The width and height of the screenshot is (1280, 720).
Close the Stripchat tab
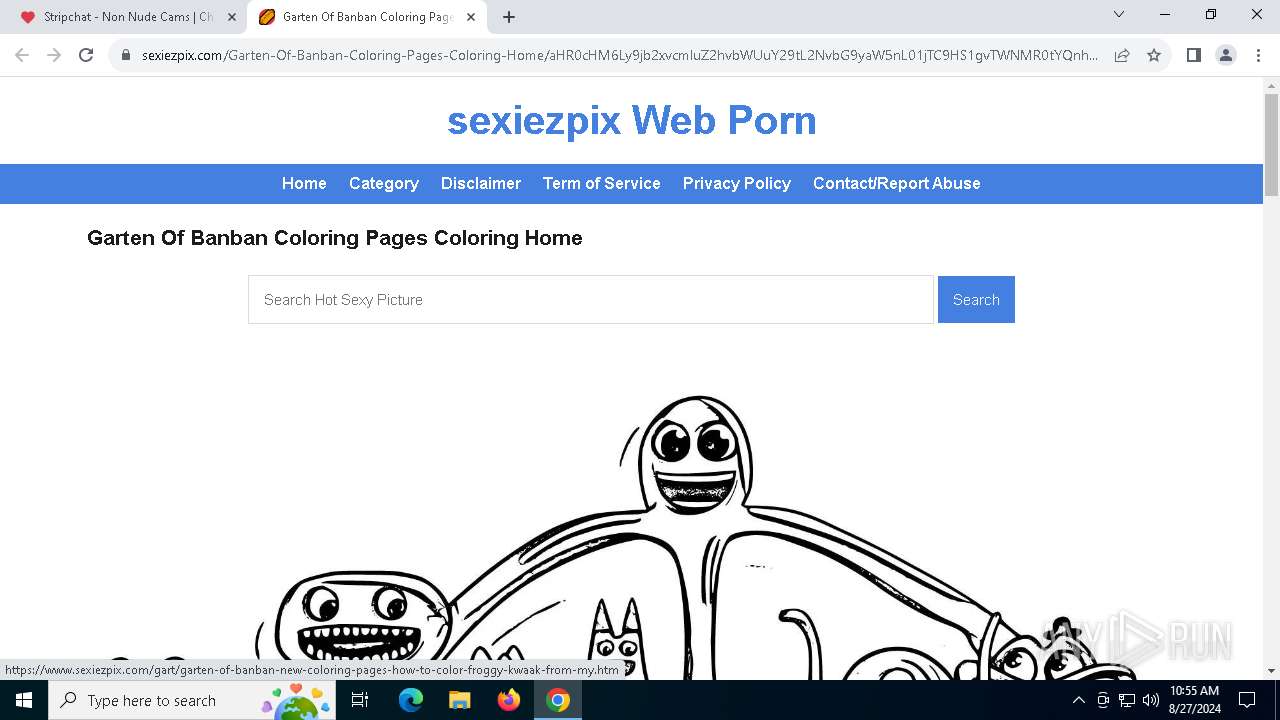point(232,17)
